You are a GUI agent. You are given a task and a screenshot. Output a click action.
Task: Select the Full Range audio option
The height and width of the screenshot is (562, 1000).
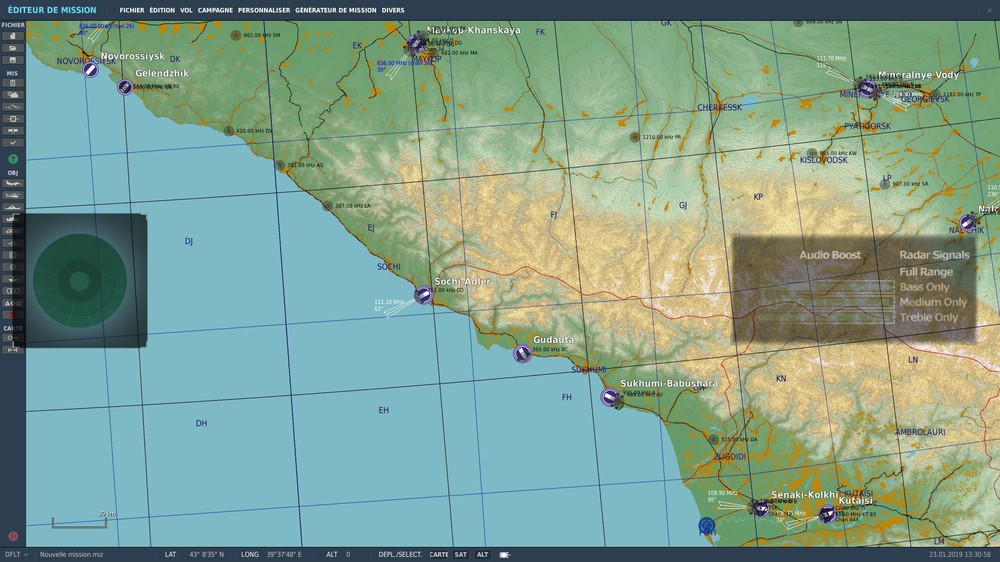(926, 272)
